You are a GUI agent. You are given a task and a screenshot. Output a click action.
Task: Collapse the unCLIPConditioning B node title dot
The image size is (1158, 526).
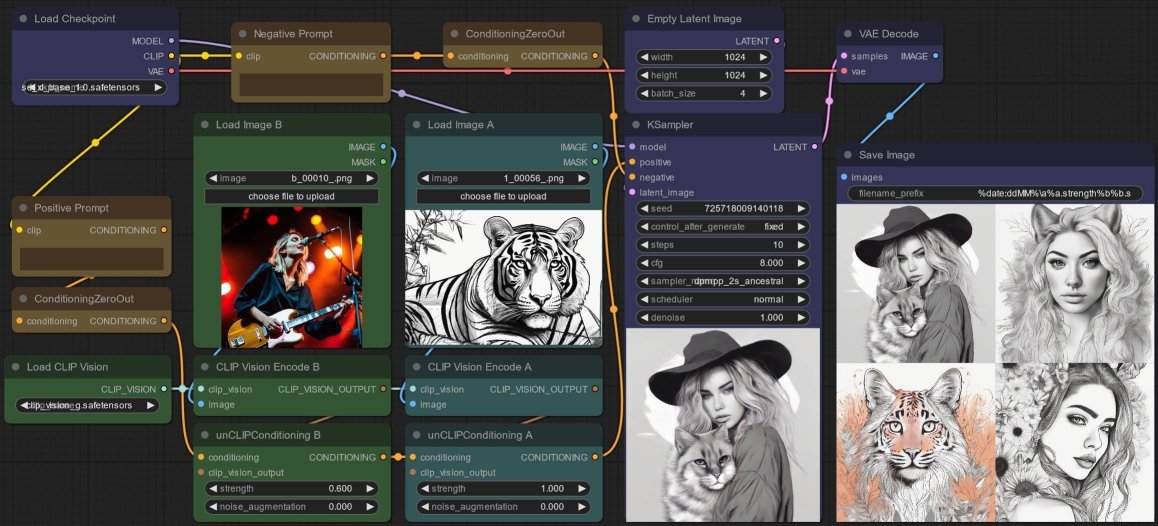205,435
